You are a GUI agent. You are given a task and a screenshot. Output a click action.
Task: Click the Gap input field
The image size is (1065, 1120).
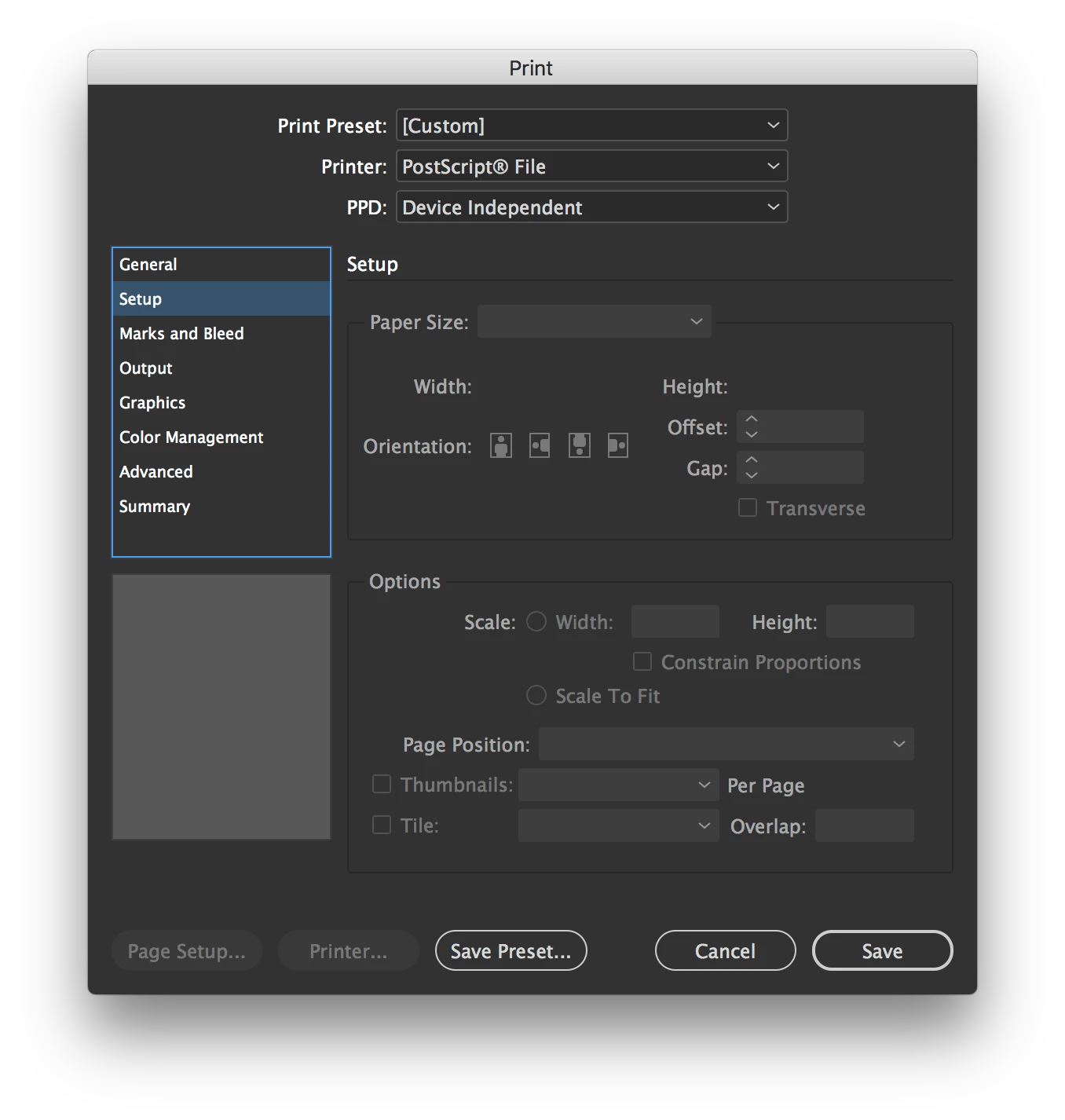[812, 467]
